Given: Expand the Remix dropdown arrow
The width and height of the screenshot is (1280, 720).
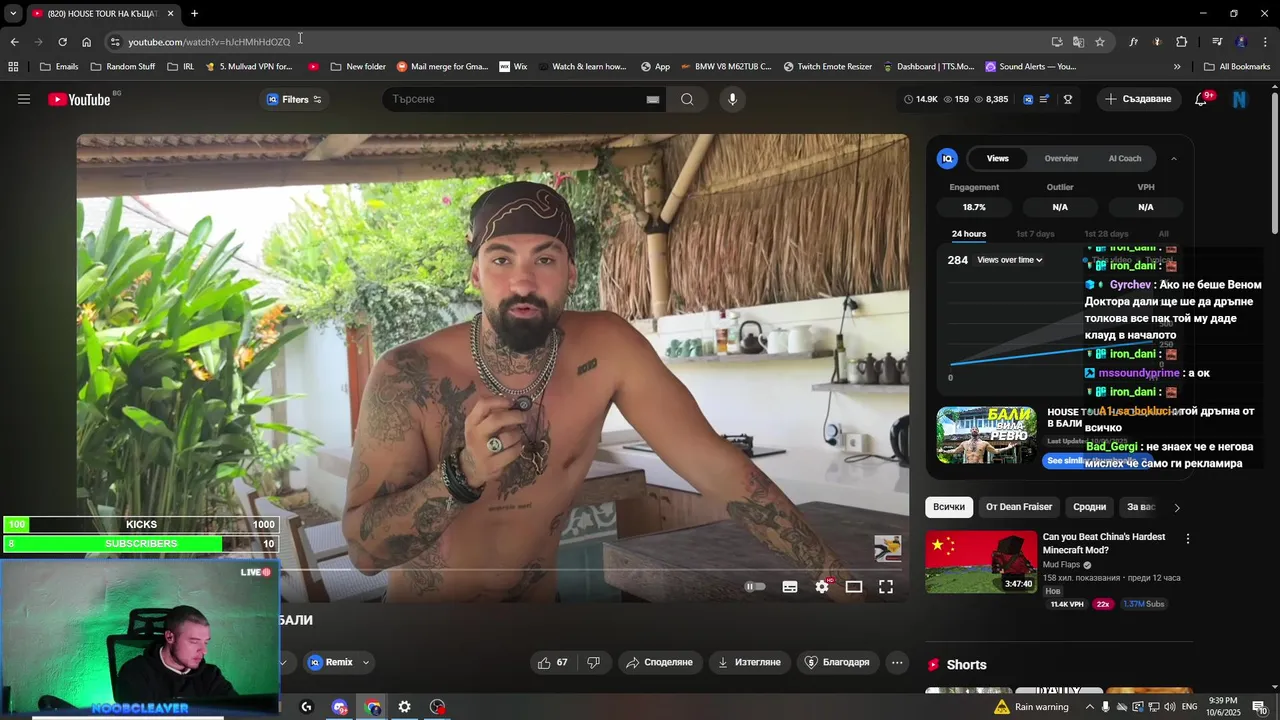Looking at the screenshot, I should click(366, 662).
